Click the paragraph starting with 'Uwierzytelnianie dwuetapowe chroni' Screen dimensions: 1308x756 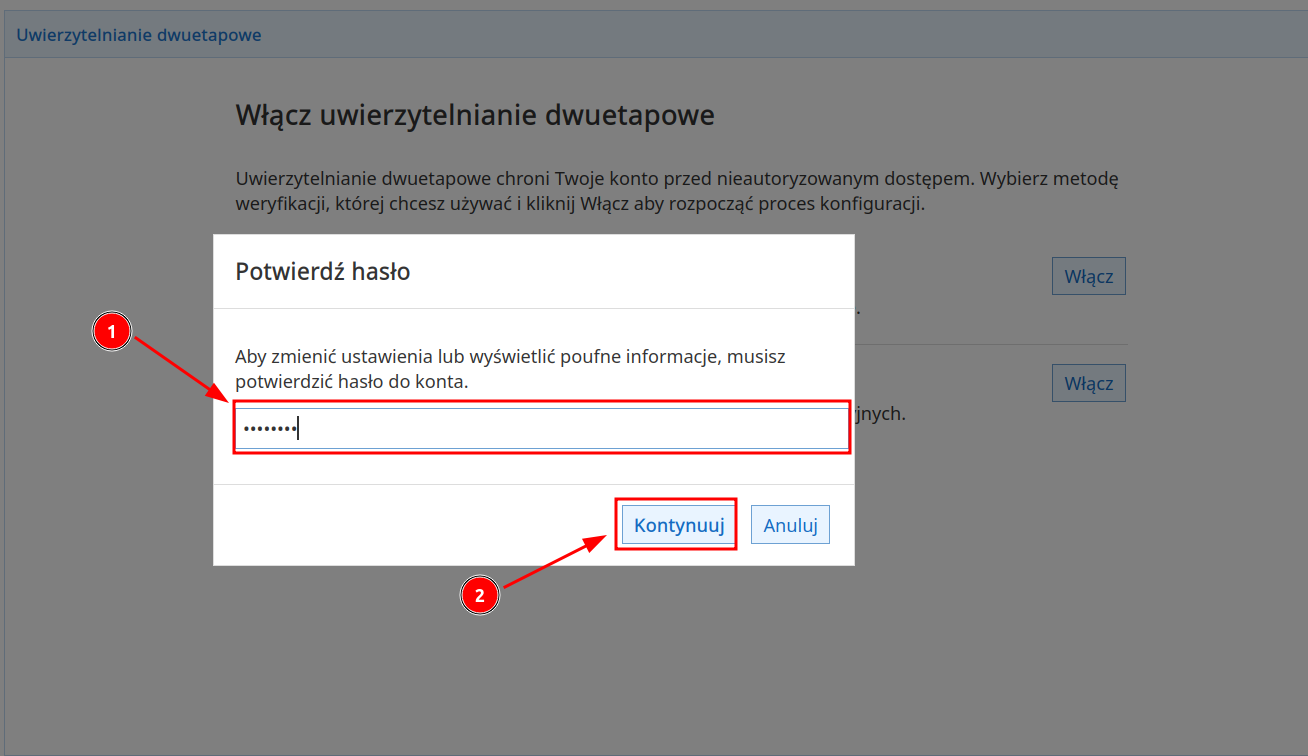[677, 192]
